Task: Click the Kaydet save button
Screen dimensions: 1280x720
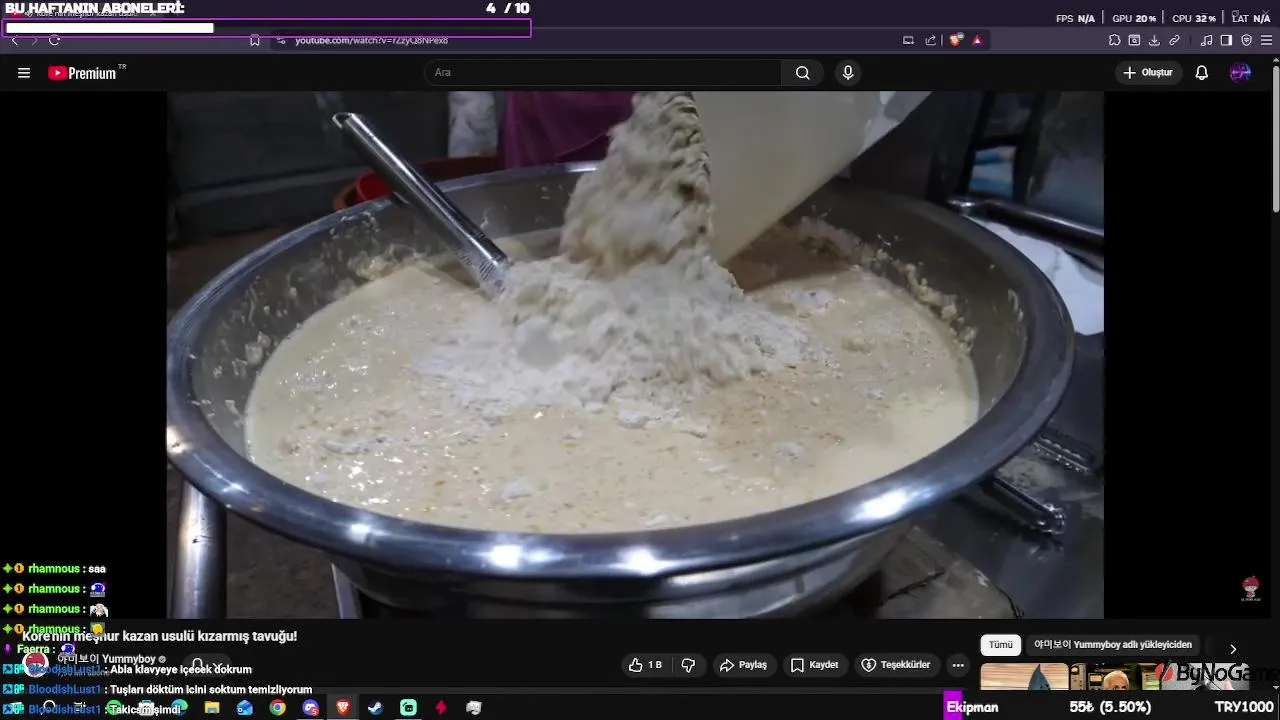Action: tap(814, 665)
